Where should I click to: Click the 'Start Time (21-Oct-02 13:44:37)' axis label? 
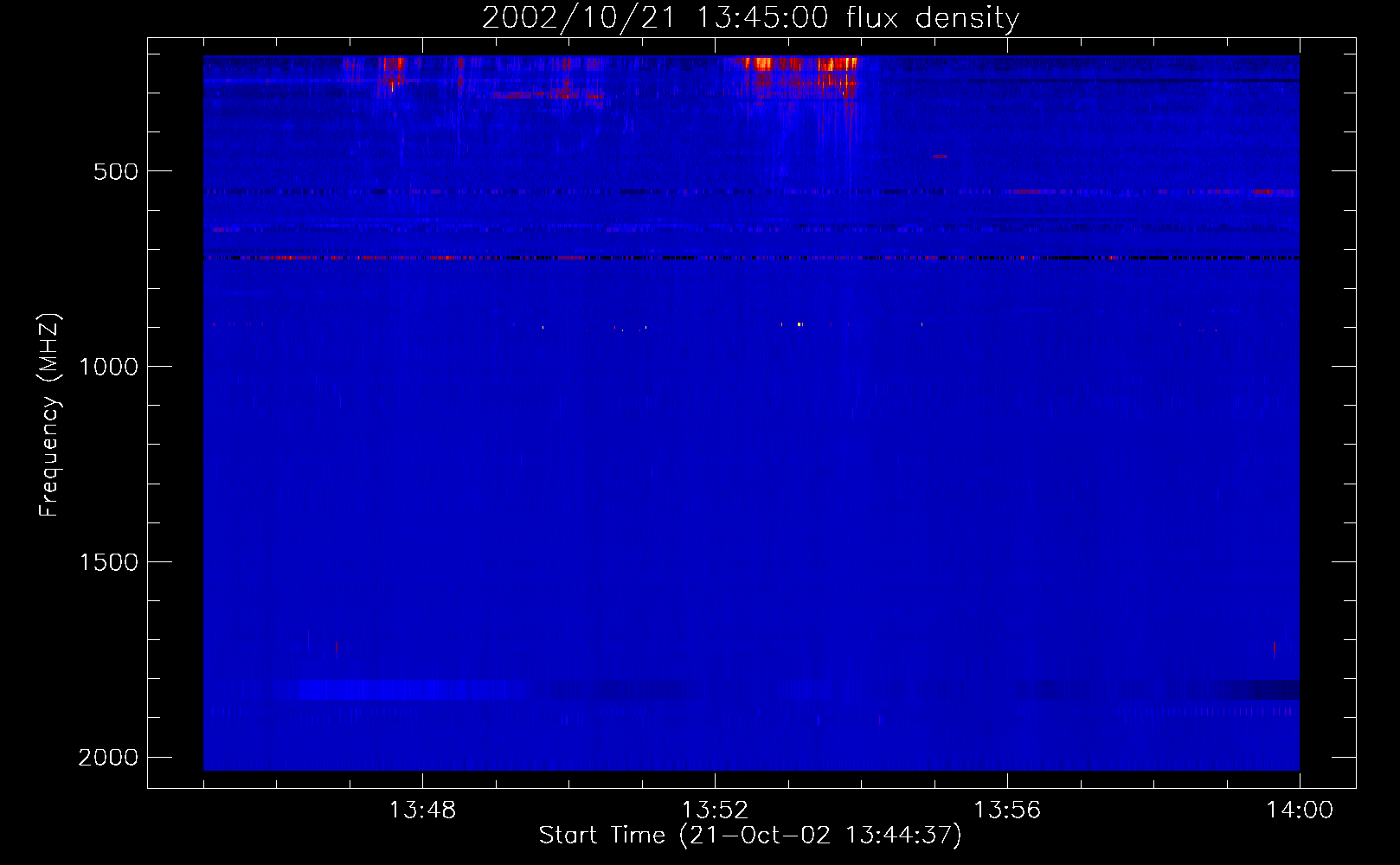pyautogui.click(x=750, y=836)
